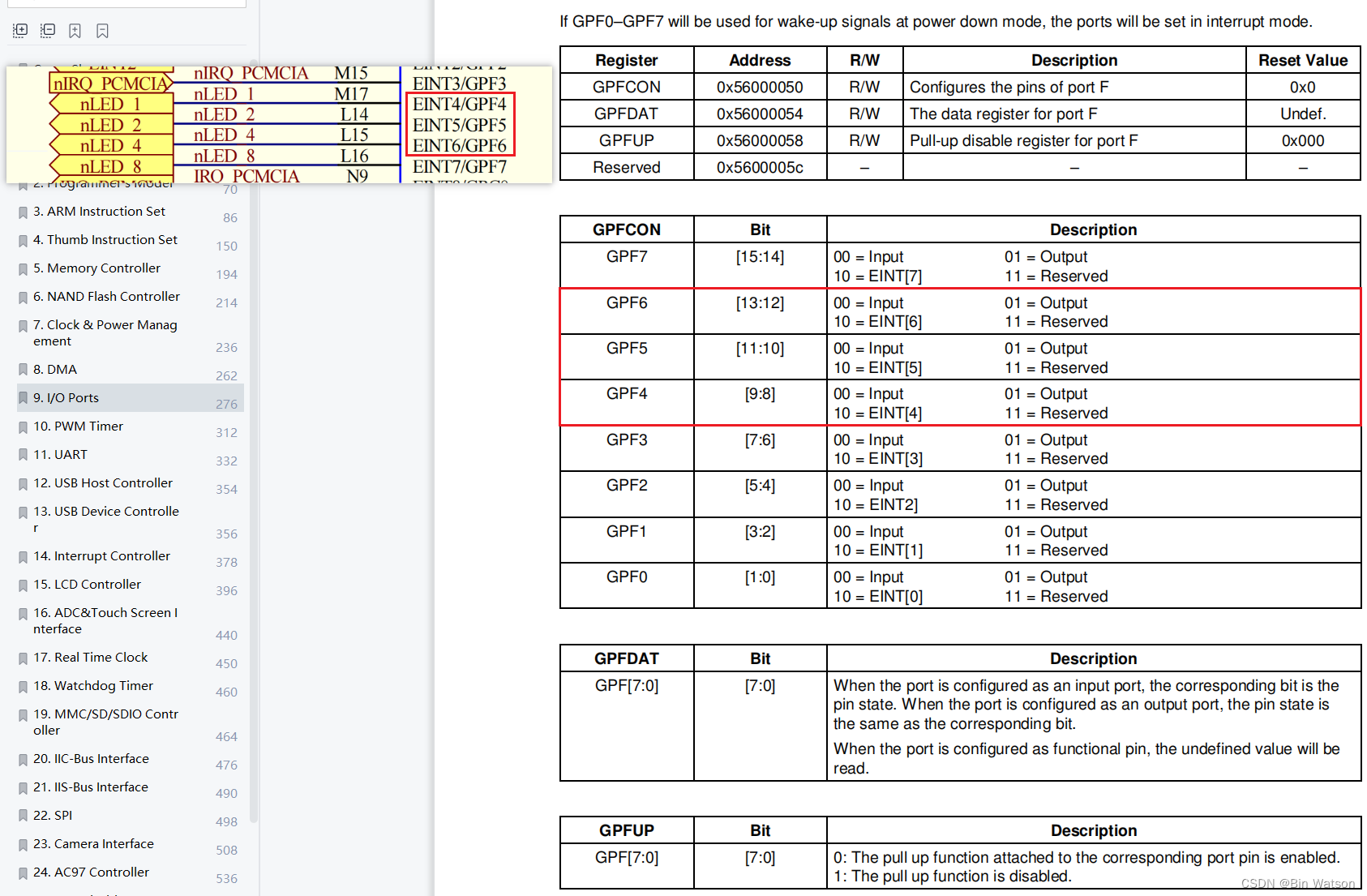Screen dimensions: 1367x896
Task: Click the expand all bookmarks icon
Action: pos(20,31)
